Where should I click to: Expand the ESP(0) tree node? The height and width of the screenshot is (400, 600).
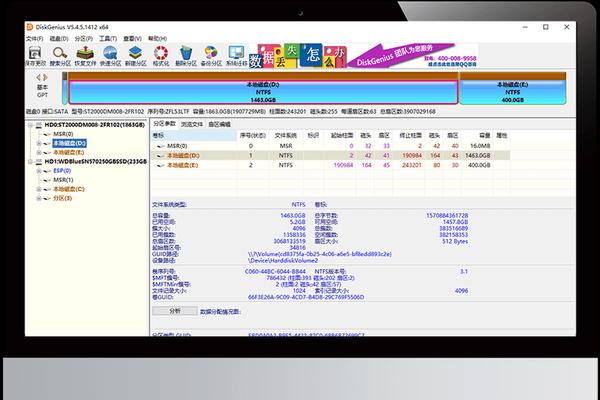(39, 171)
